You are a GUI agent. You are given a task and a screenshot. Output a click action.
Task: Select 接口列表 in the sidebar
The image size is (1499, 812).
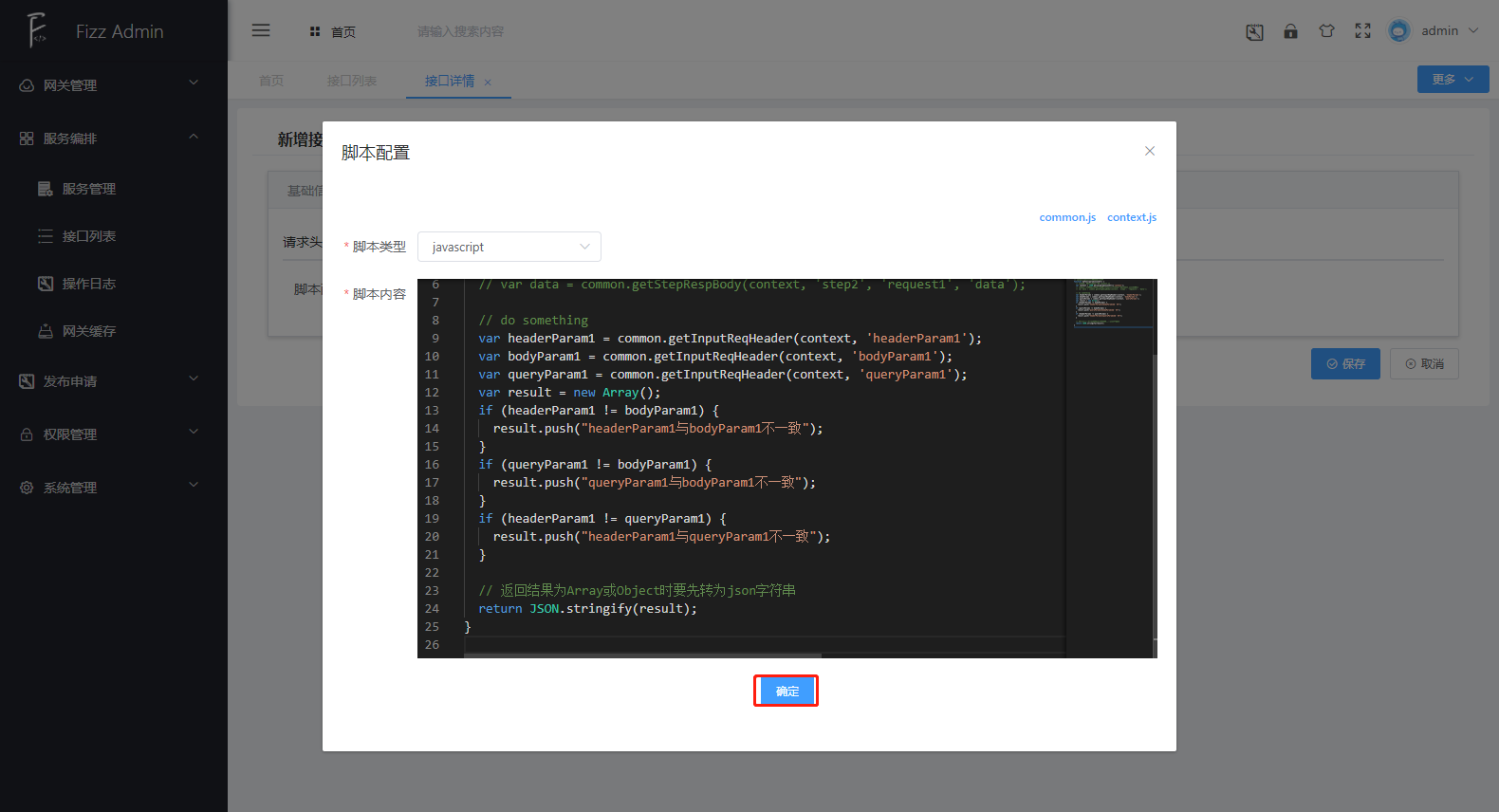88,236
